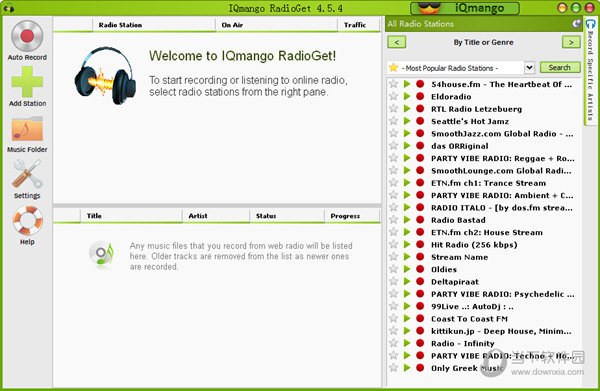Record Hit Radio (256 kbps)
Image resolution: width=600 pixels, height=391 pixels.
pyautogui.click(x=420, y=244)
